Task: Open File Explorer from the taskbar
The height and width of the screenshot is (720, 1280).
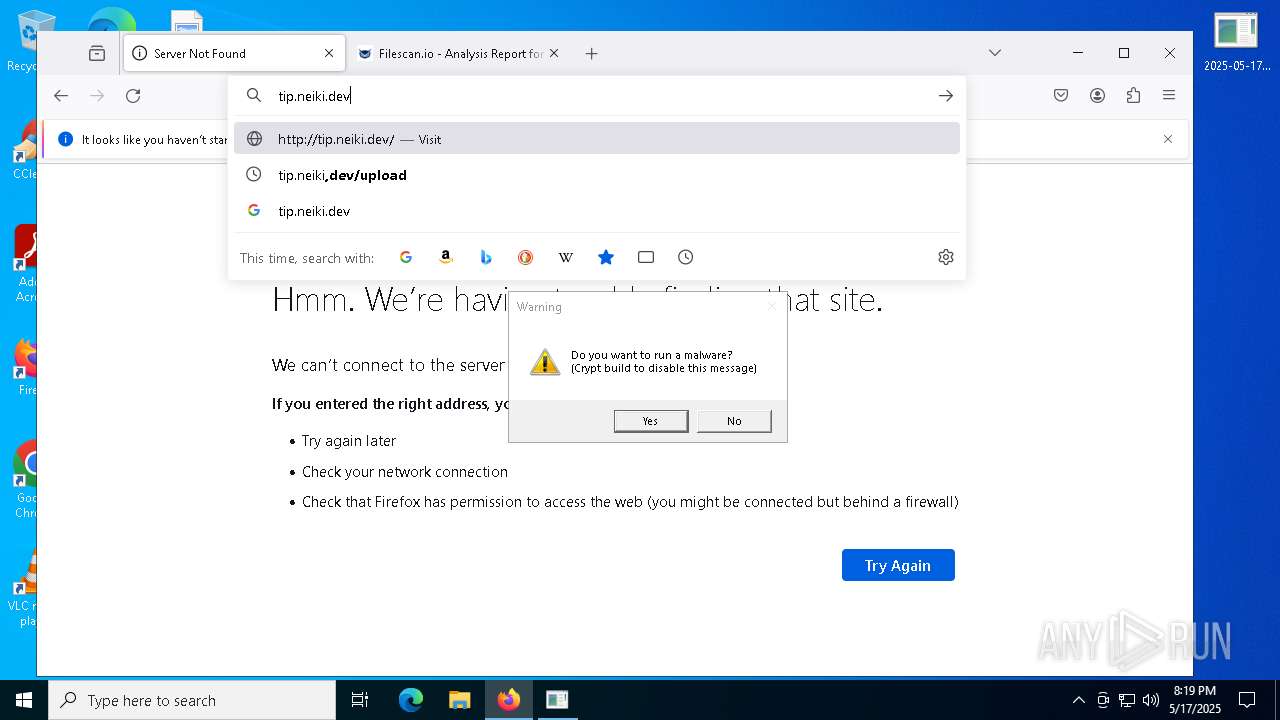Action: pyautogui.click(x=459, y=700)
